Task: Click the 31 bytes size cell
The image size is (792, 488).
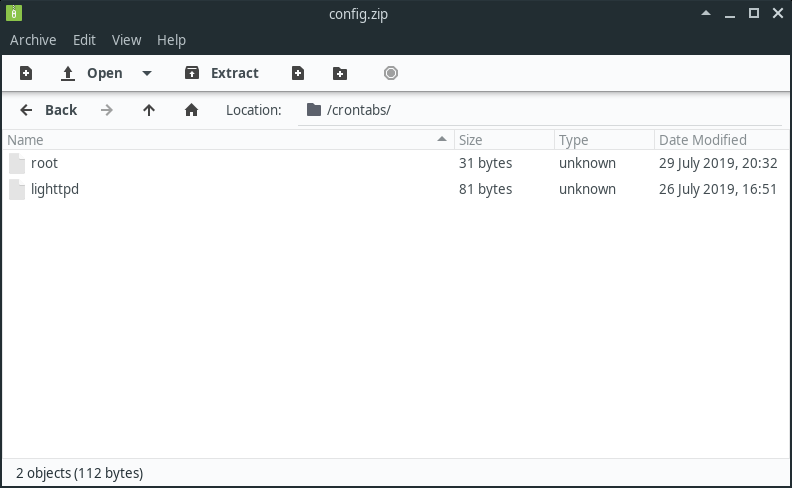Action: [x=485, y=163]
